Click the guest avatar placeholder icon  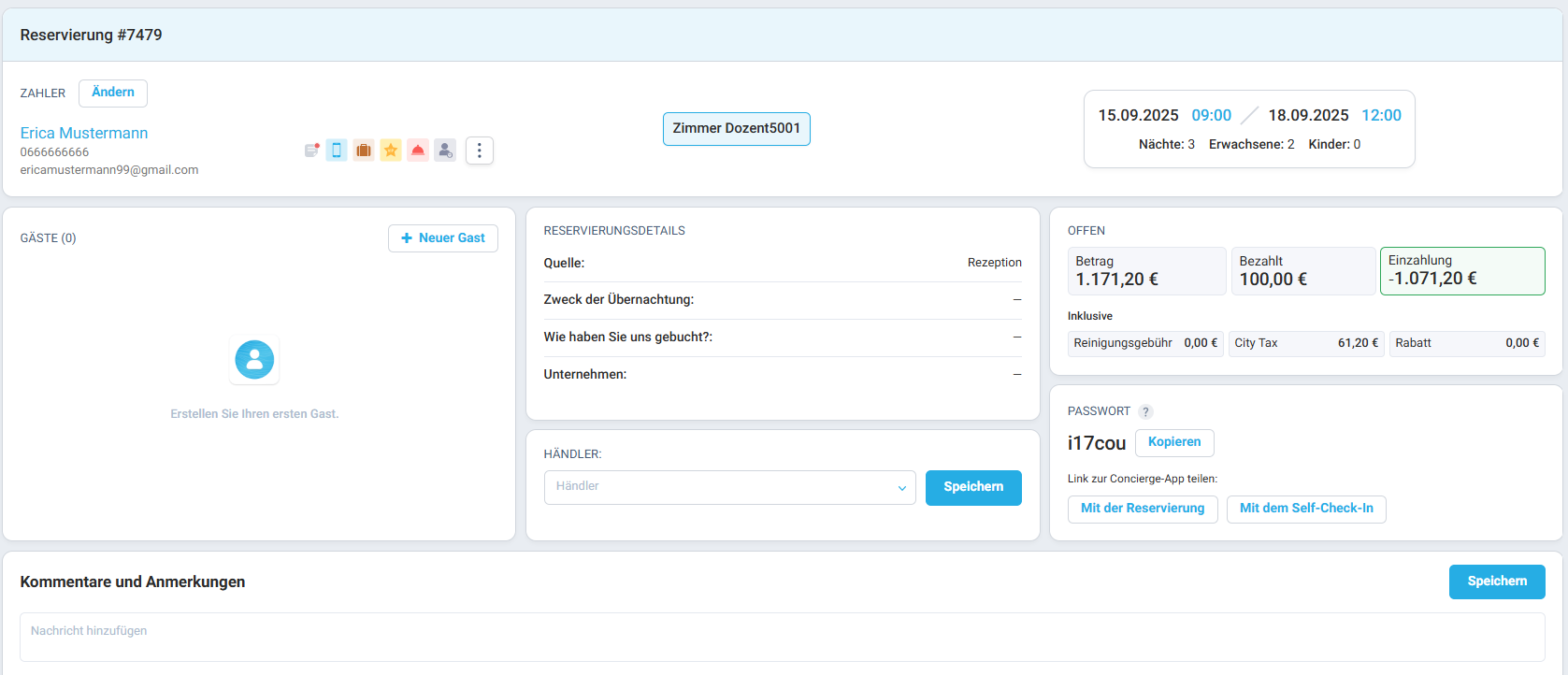click(254, 360)
